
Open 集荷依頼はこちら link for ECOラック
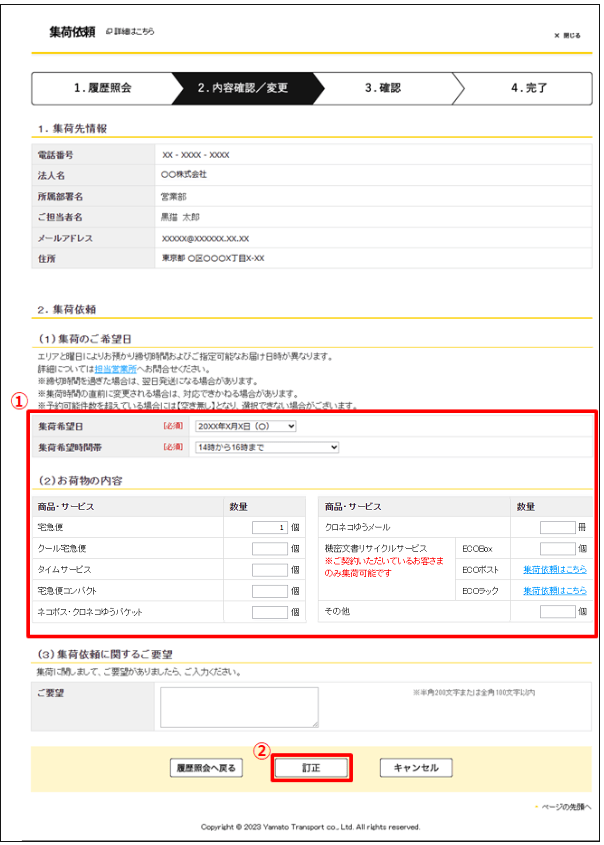(555, 591)
